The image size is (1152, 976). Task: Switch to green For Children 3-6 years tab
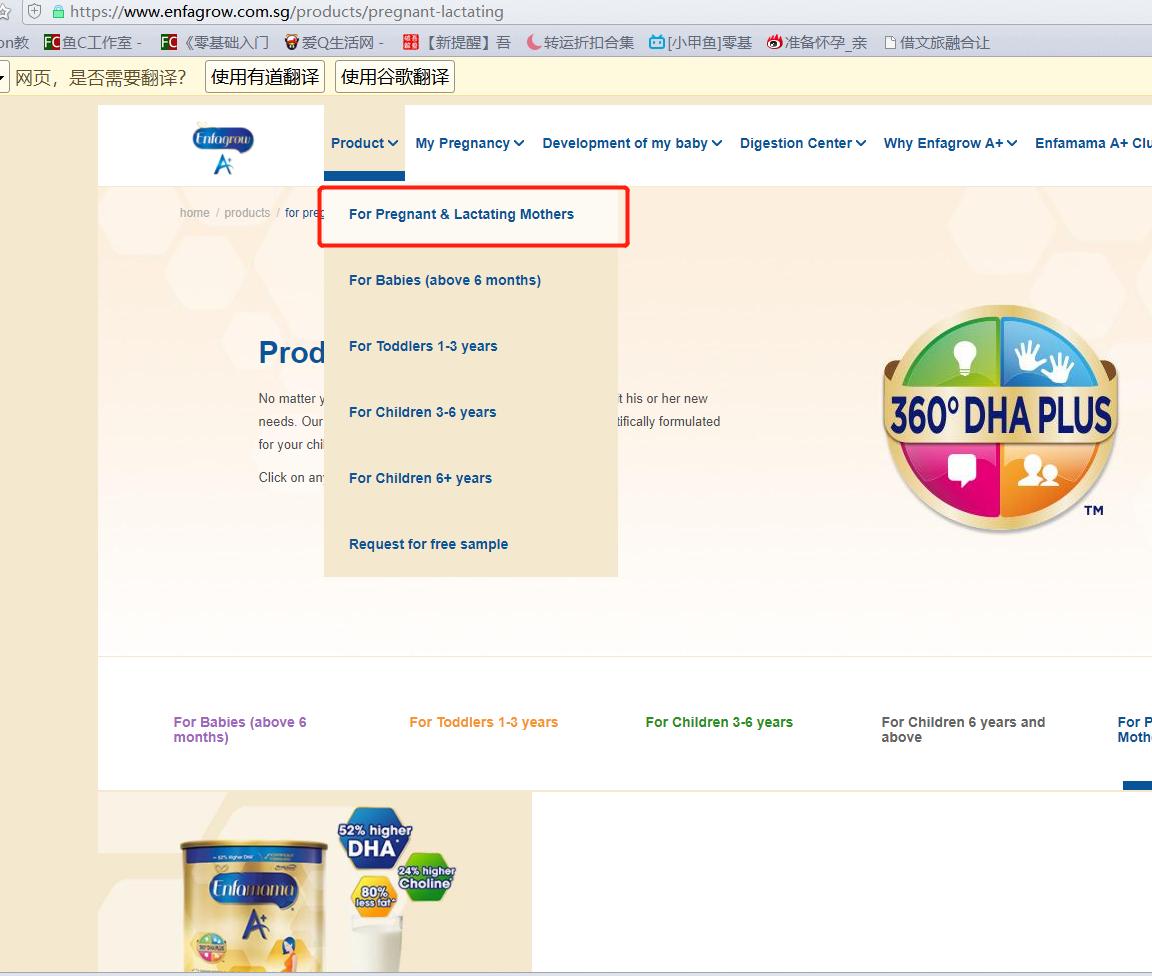coord(719,722)
